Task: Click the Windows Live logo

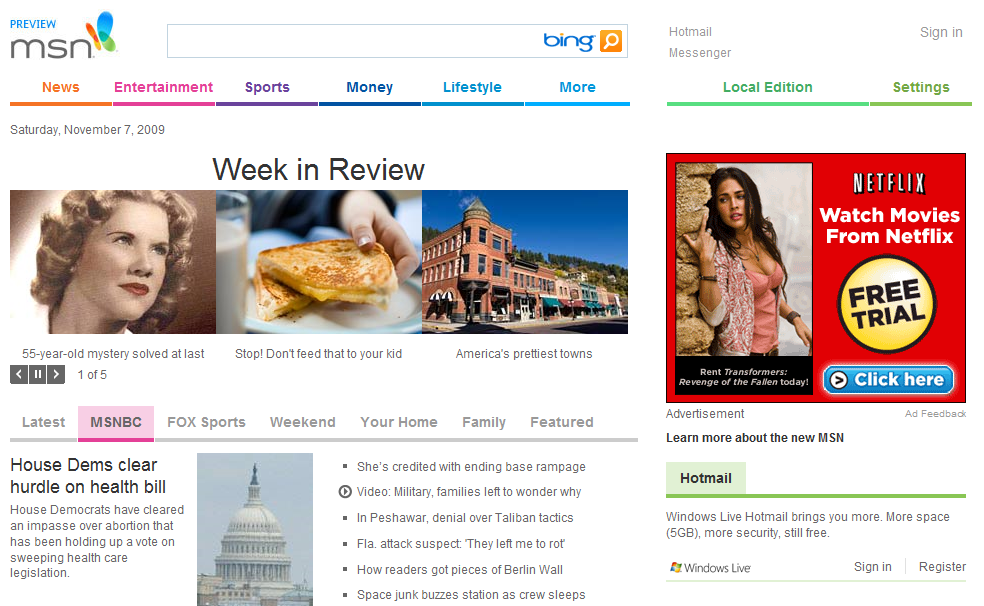Action: pyautogui.click(x=710, y=568)
